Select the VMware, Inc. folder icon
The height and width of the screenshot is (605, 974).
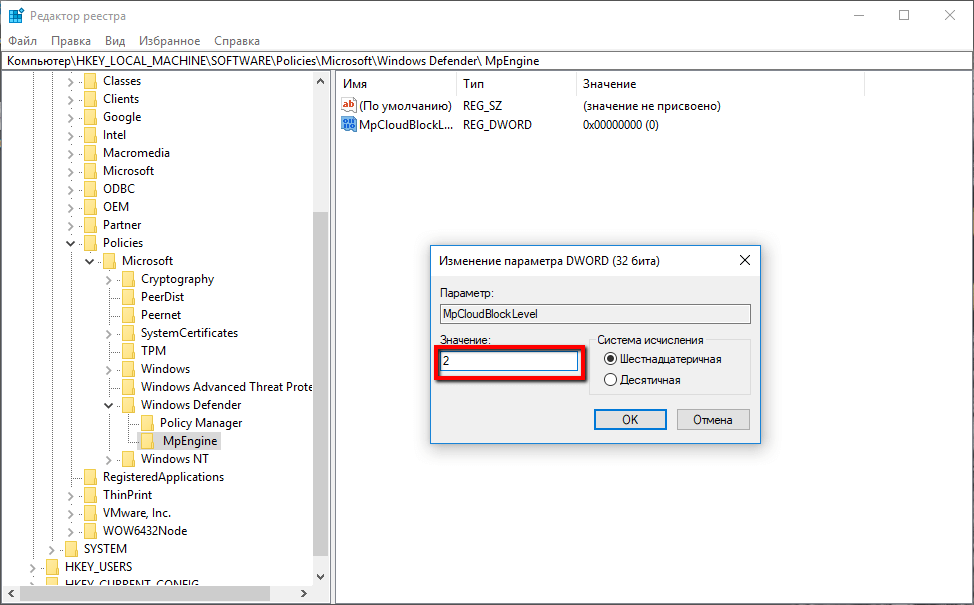pyautogui.click(x=91, y=513)
